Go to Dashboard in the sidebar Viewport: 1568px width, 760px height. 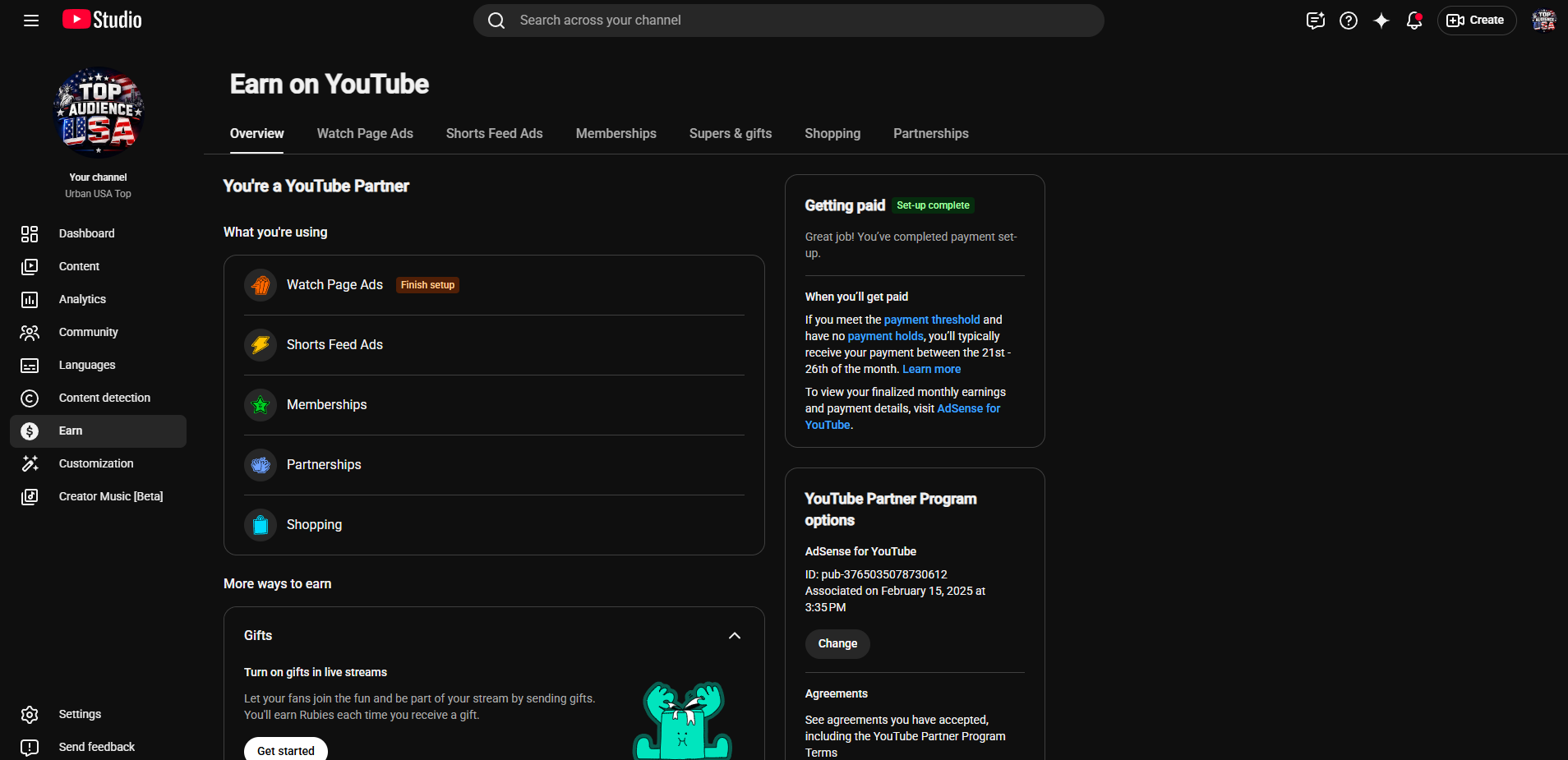pyautogui.click(x=98, y=234)
